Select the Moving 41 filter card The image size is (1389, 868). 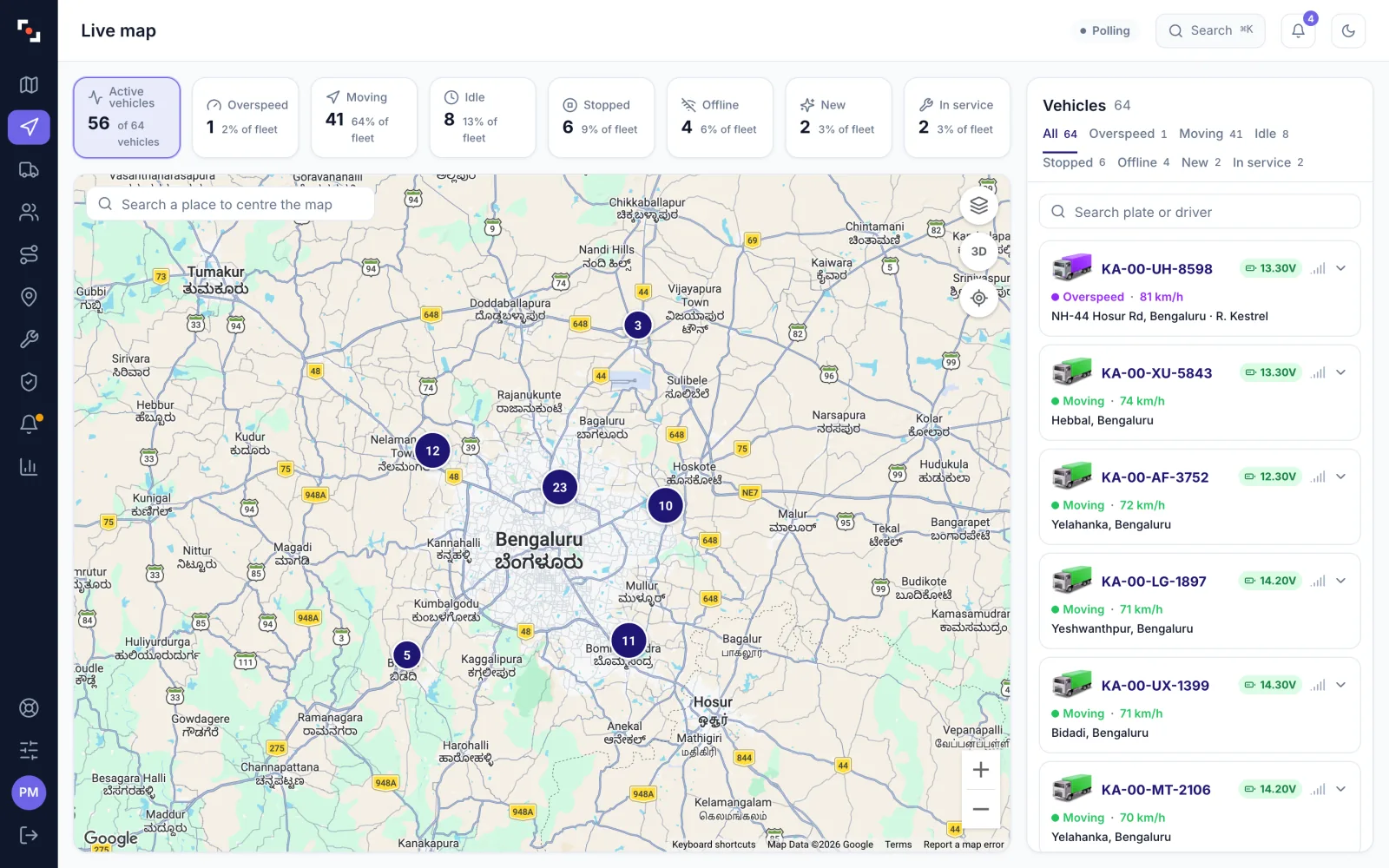point(364,117)
